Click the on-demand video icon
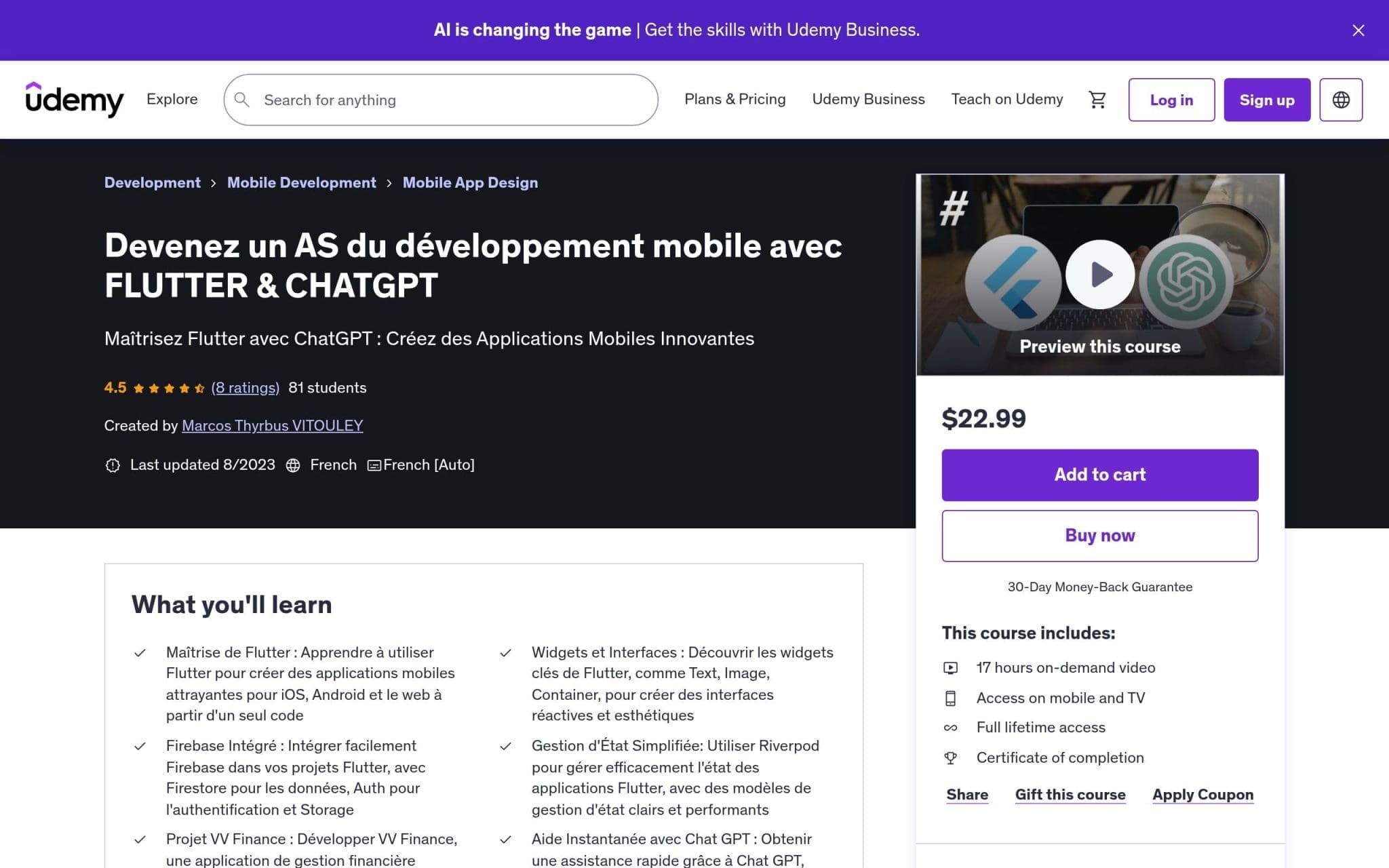This screenshot has height=868, width=1389. point(950,668)
